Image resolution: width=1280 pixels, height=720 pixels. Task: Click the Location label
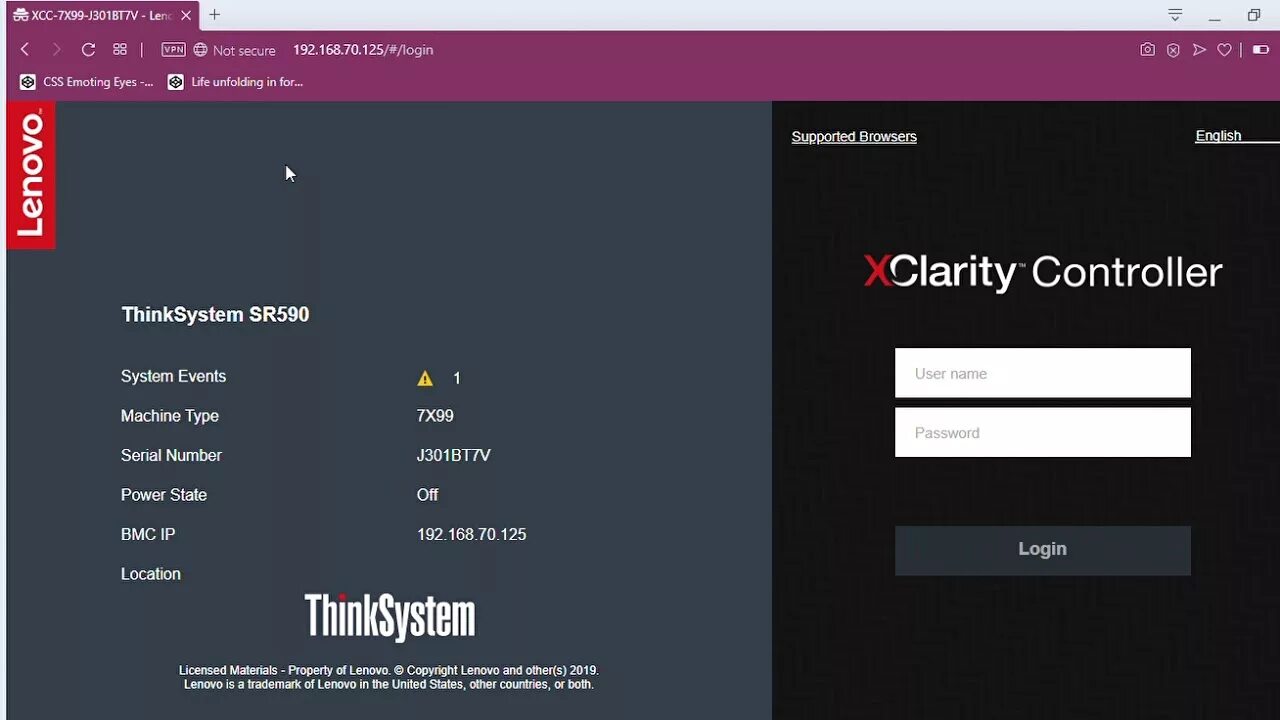click(151, 574)
